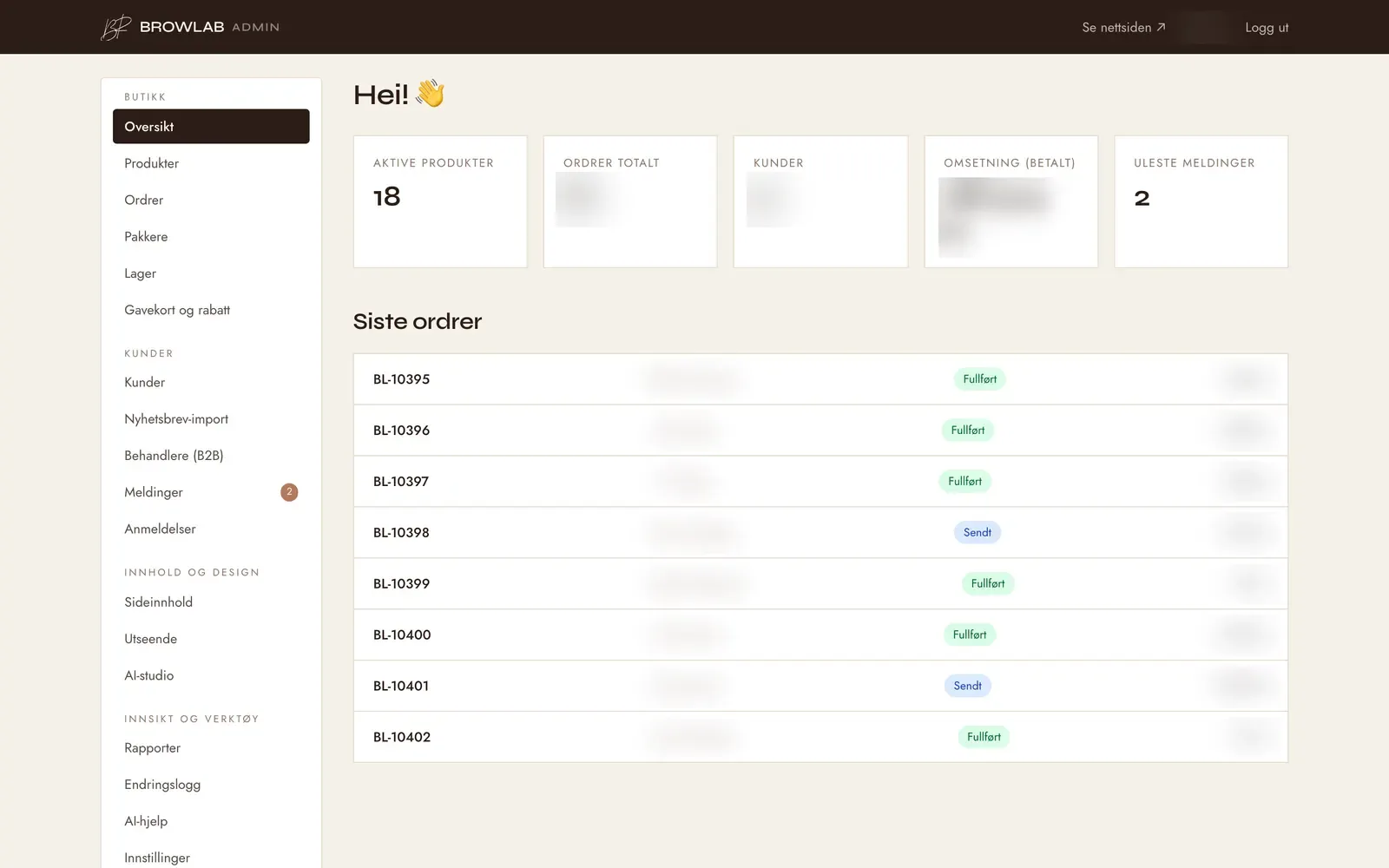This screenshot has width=1389, height=868.
Task: Open order BL-10402
Action: [820, 737]
